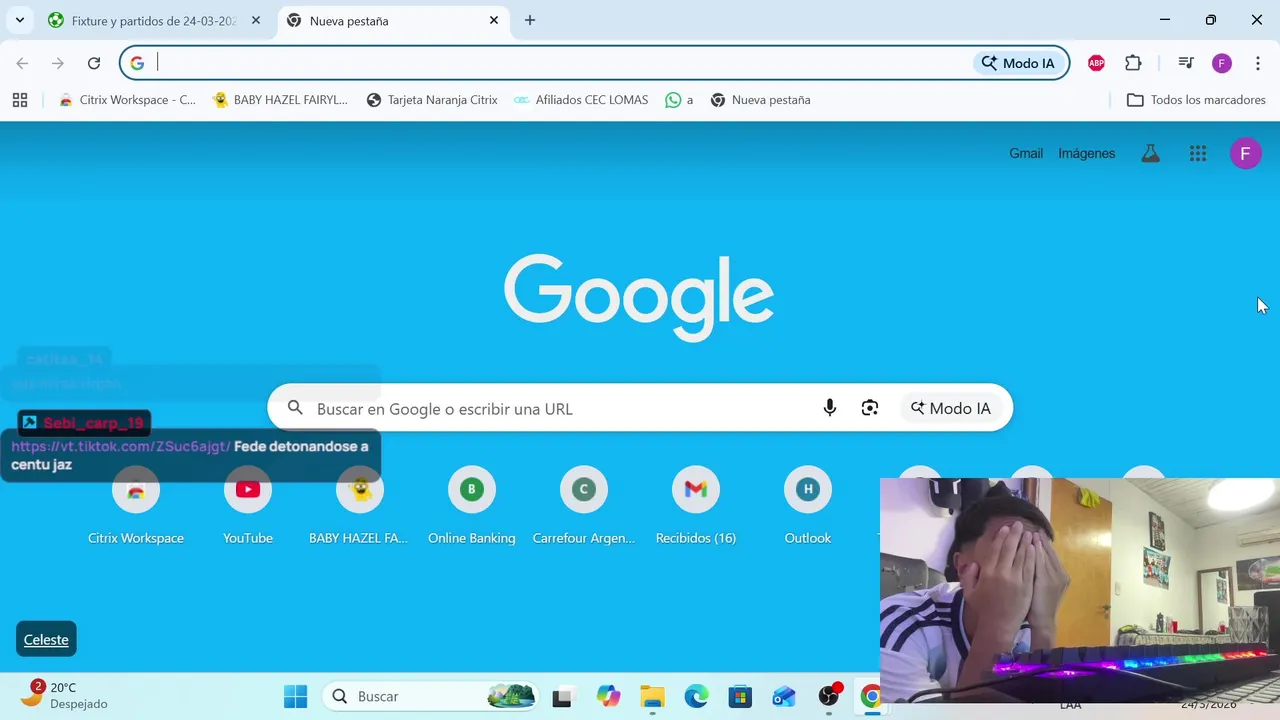Open OBS Studio from the taskbar

pyautogui.click(x=829, y=696)
